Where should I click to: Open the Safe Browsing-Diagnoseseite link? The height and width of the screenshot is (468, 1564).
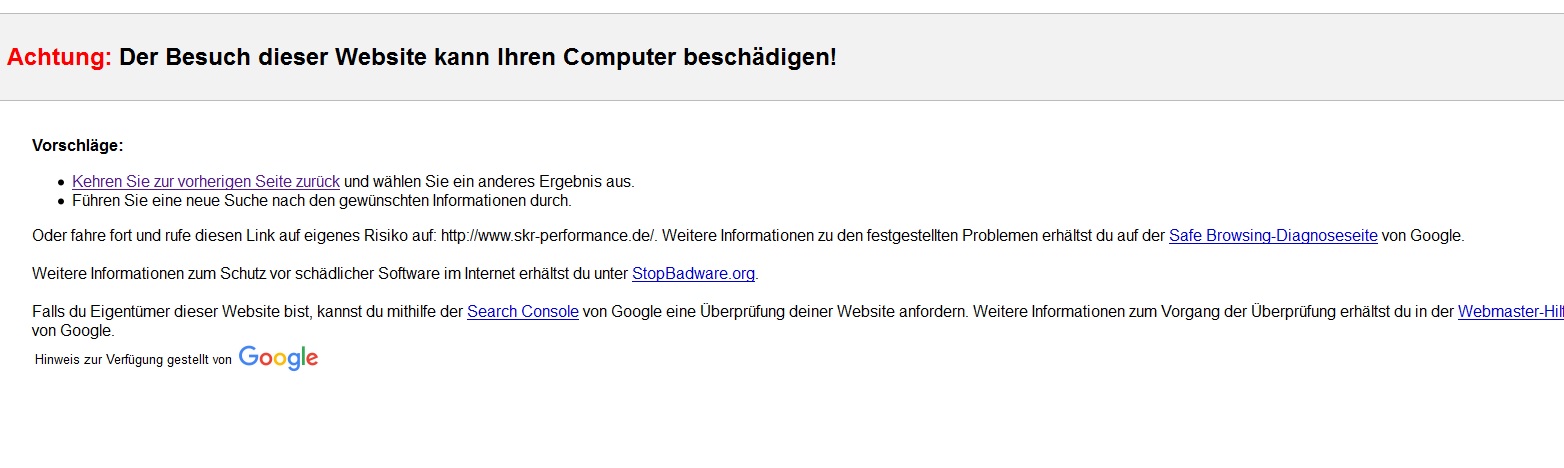[1273, 237]
